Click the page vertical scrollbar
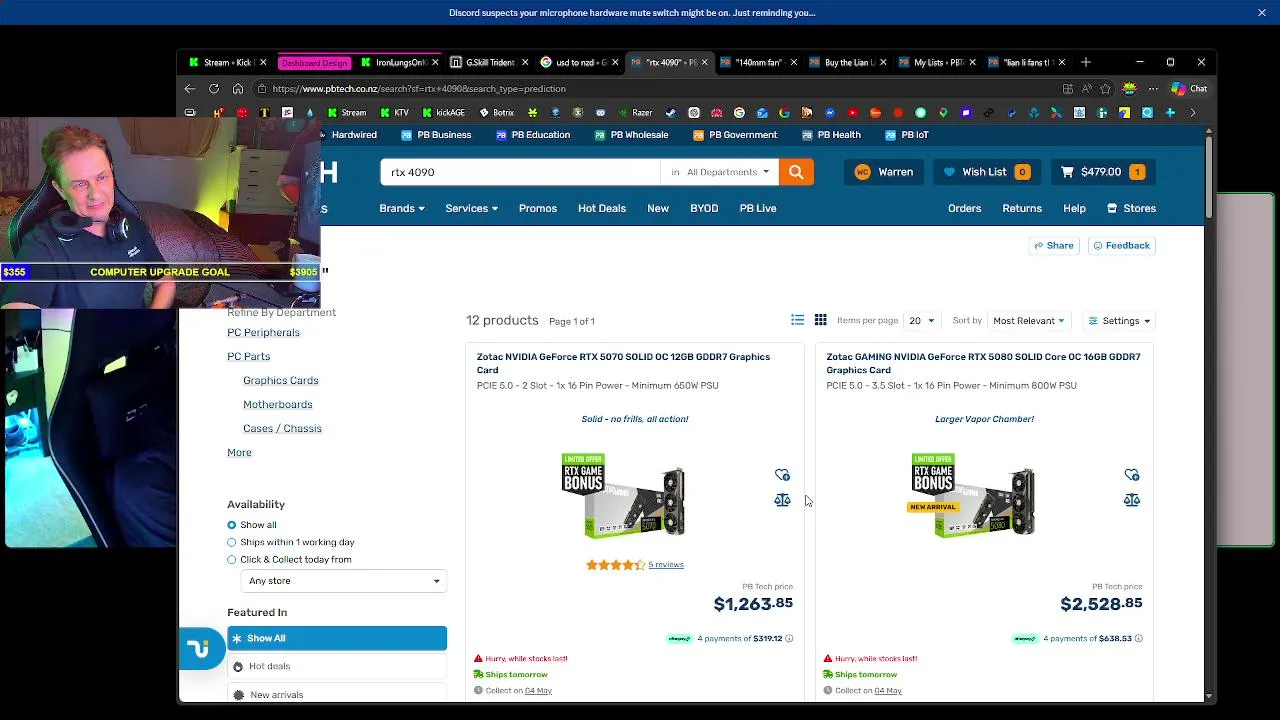Screen dimensions: 1280x720 1208,176
